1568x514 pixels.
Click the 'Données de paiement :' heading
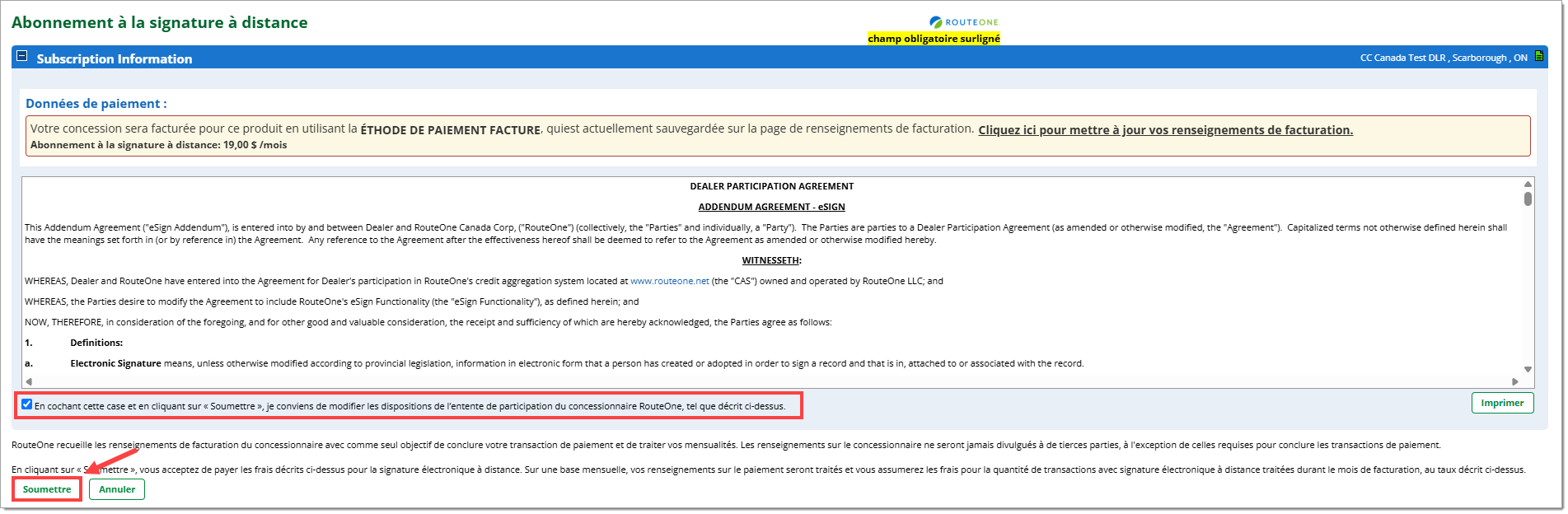(96, 104)
